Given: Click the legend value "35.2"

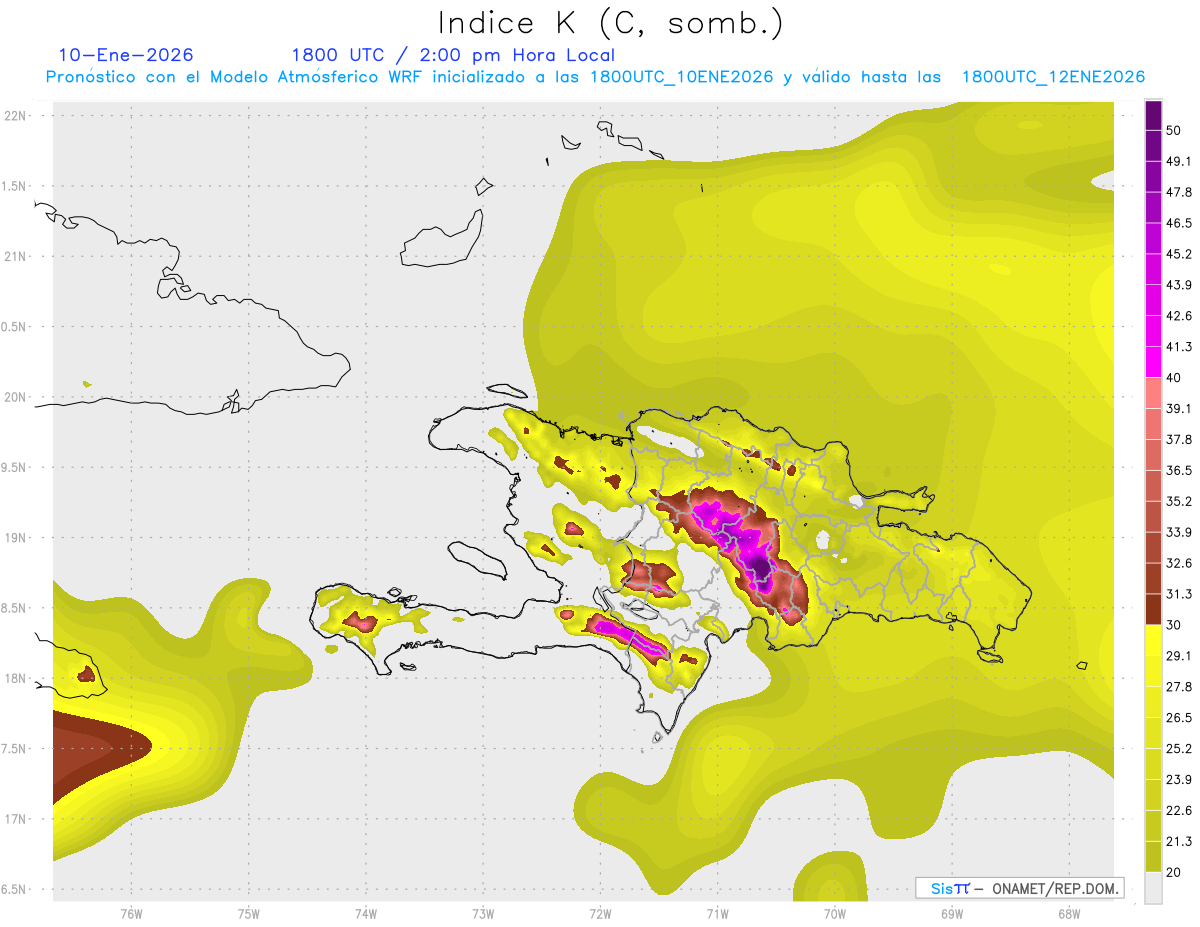Looking at the screenshot, I should coord(1178,501).
